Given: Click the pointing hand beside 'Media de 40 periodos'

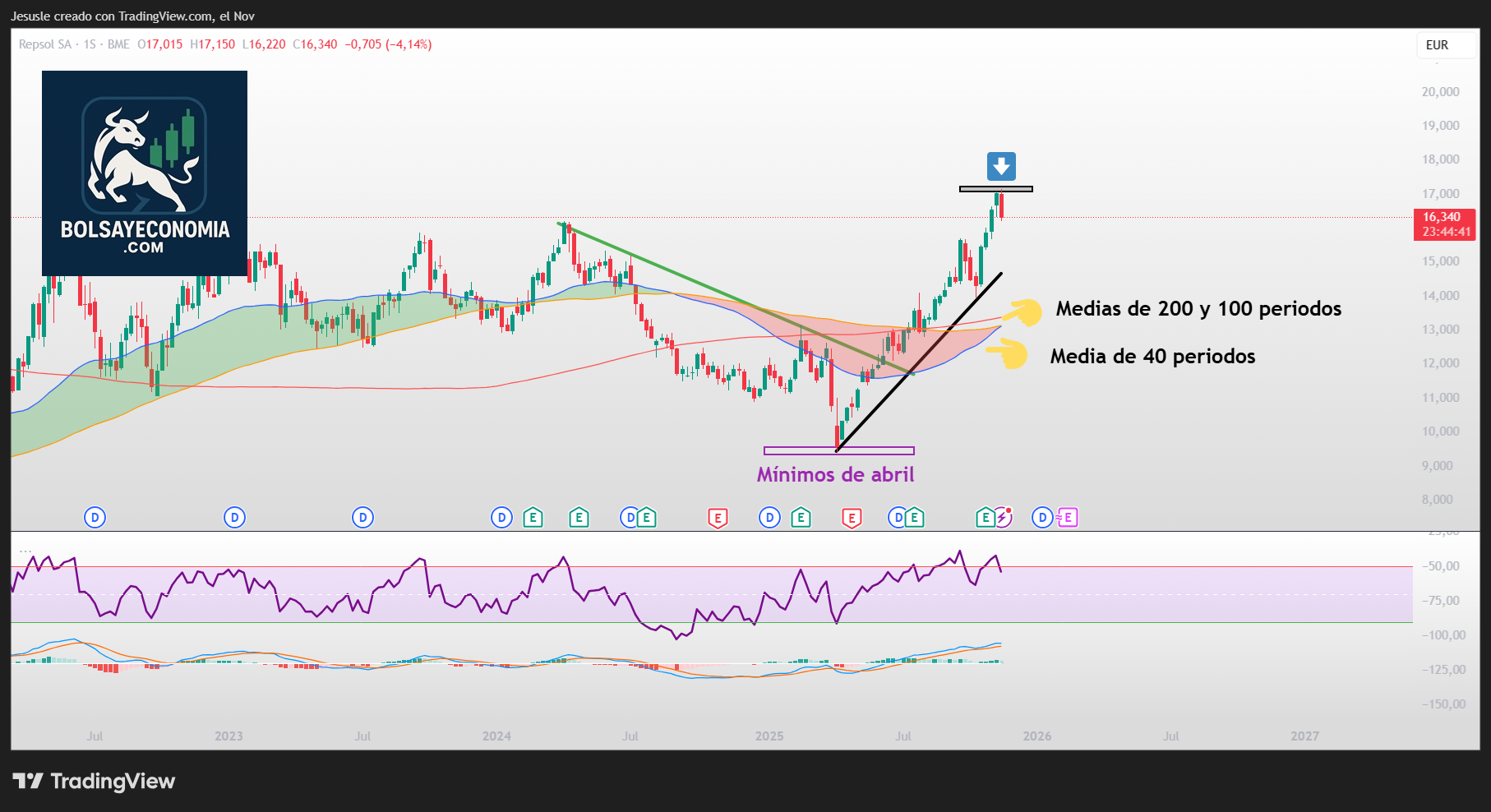Looking at the screenshot, I should click(1008, 354).
